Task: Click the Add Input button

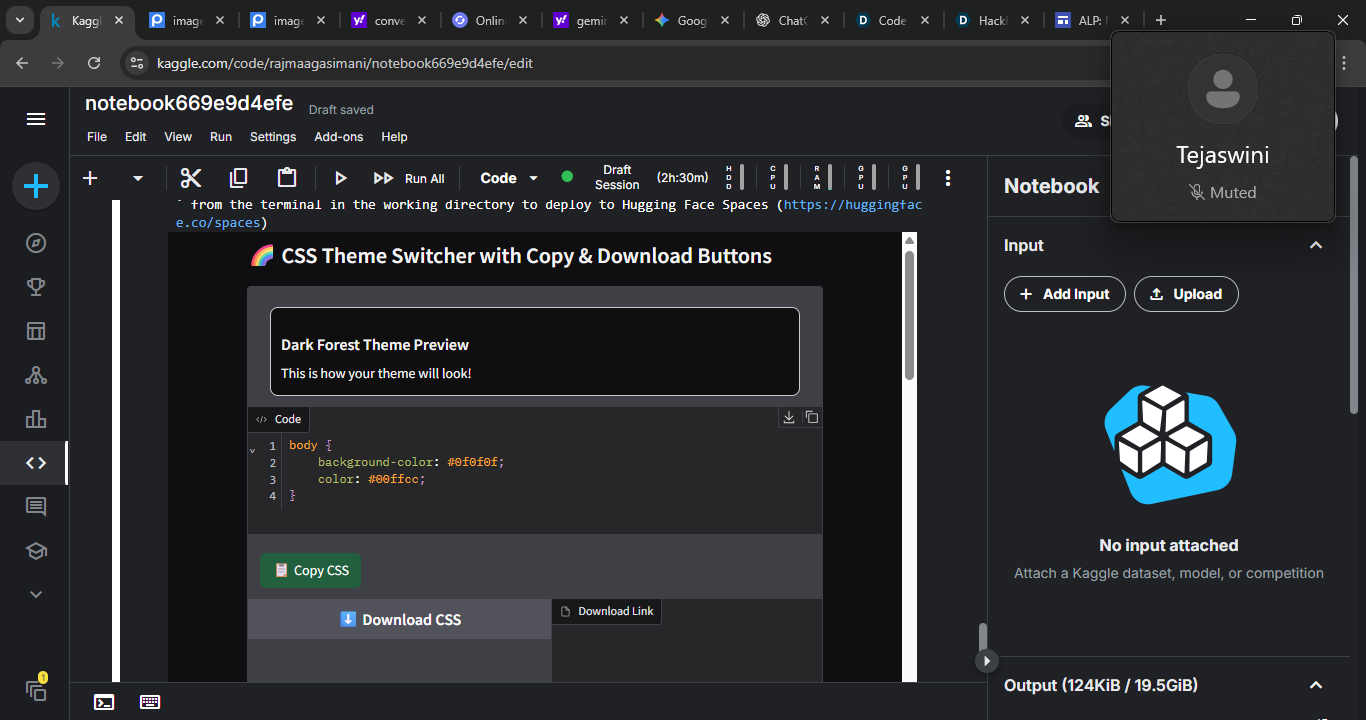Action: pos(1064,294)
